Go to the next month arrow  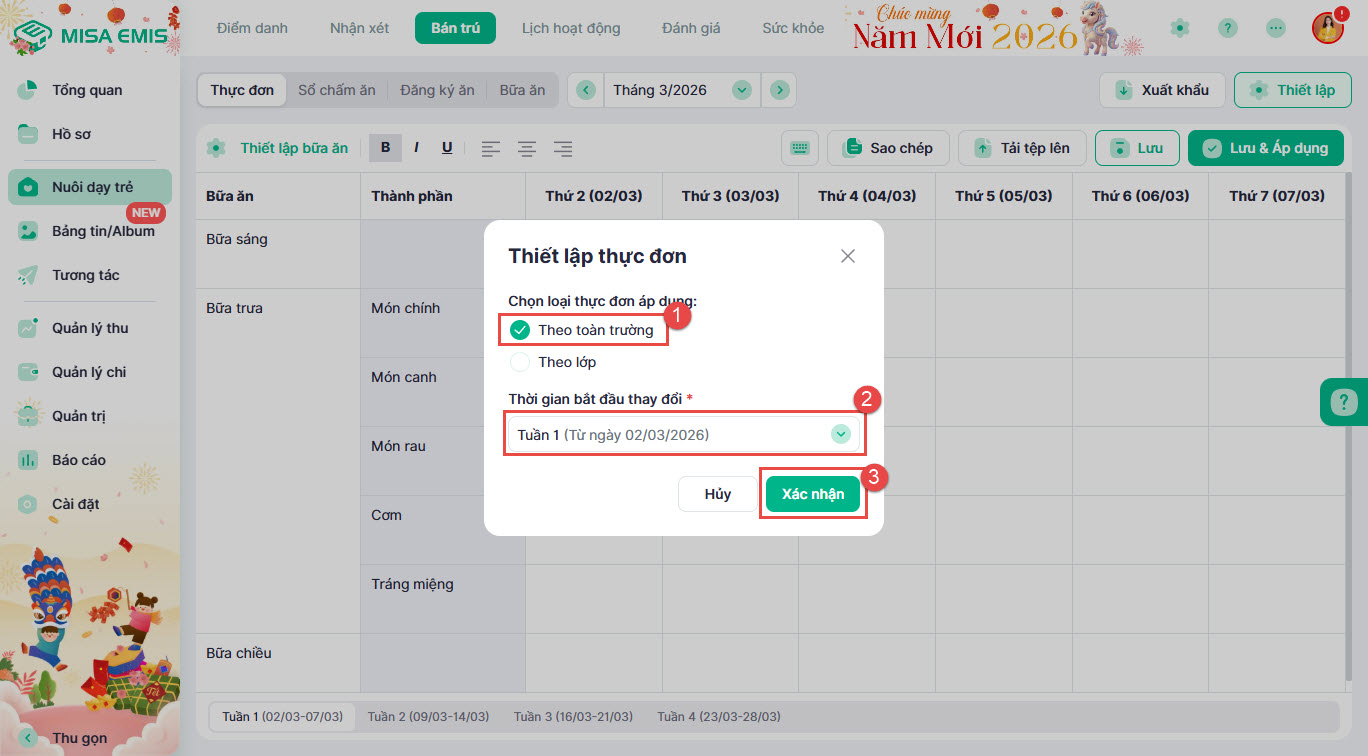tap(779, 90)
